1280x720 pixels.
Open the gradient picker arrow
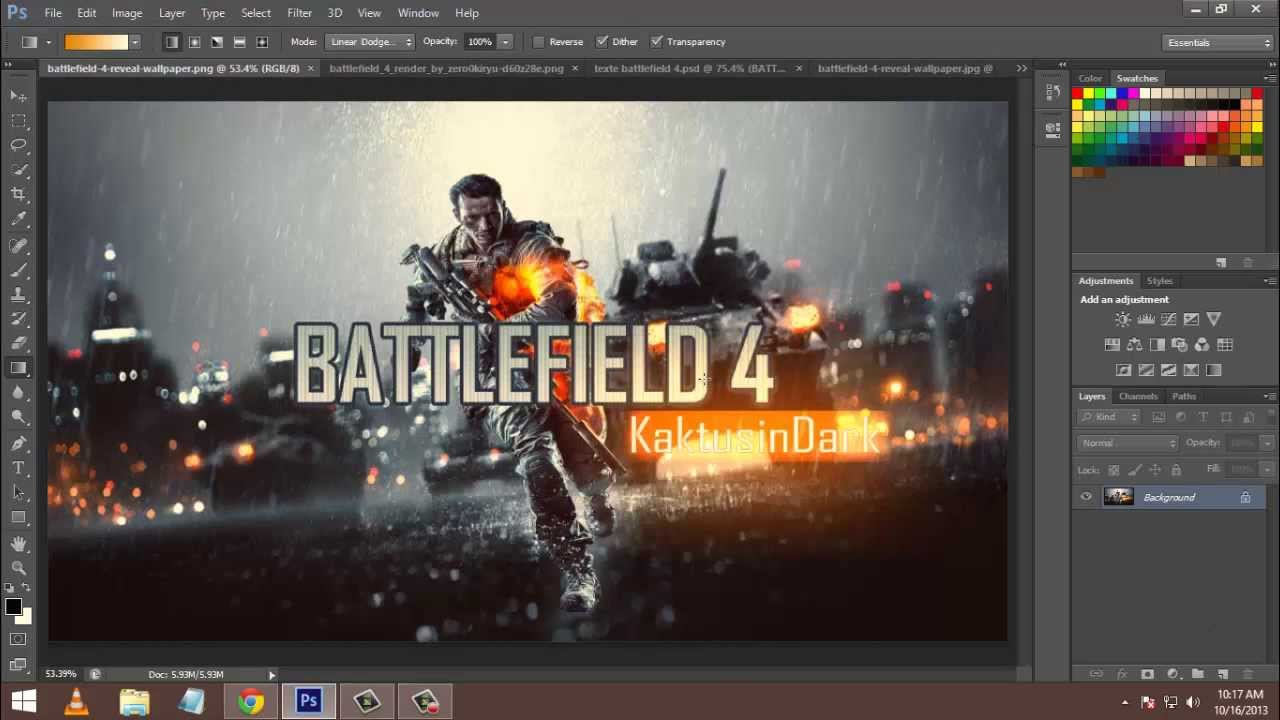(x=135, y=42)
